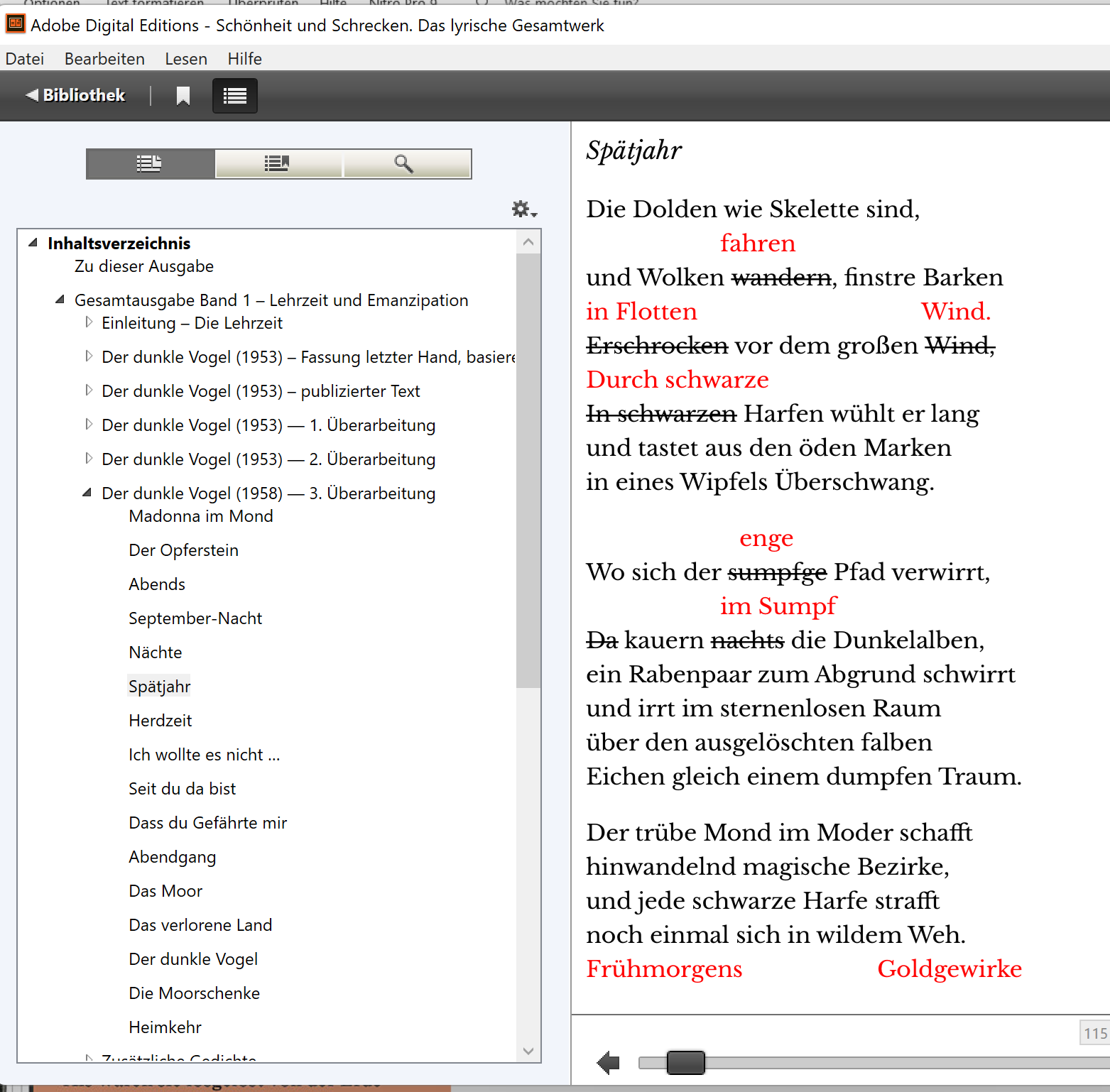Collapse the Inhaltsverzeichnis root node
This screenshot has width=1110, height=1092.
tap(33, 243)
